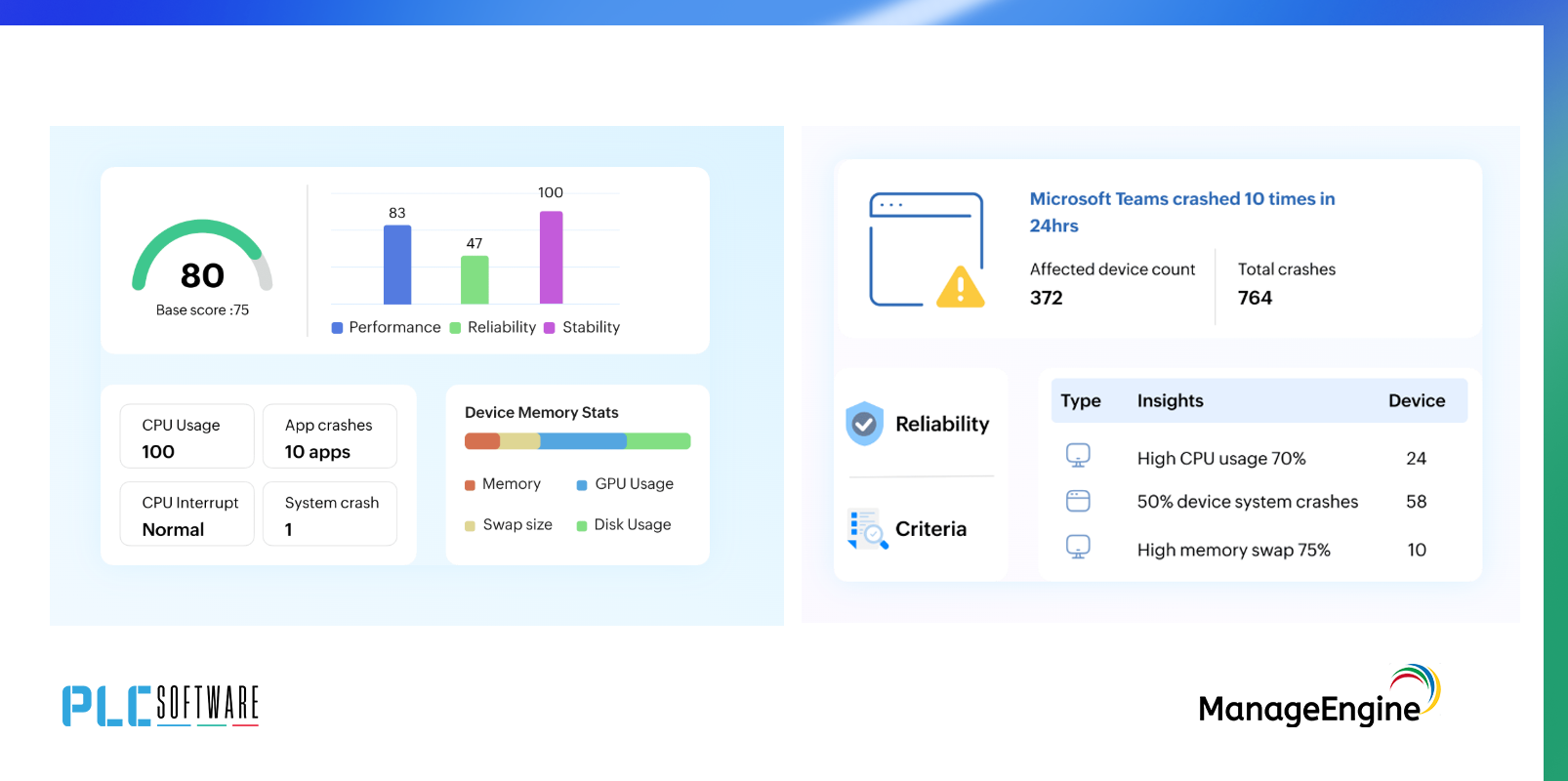Click the Criteria magnifier list icon
Image resolution: width=1568 pixels, height=781 pixels.
(867, 529)
